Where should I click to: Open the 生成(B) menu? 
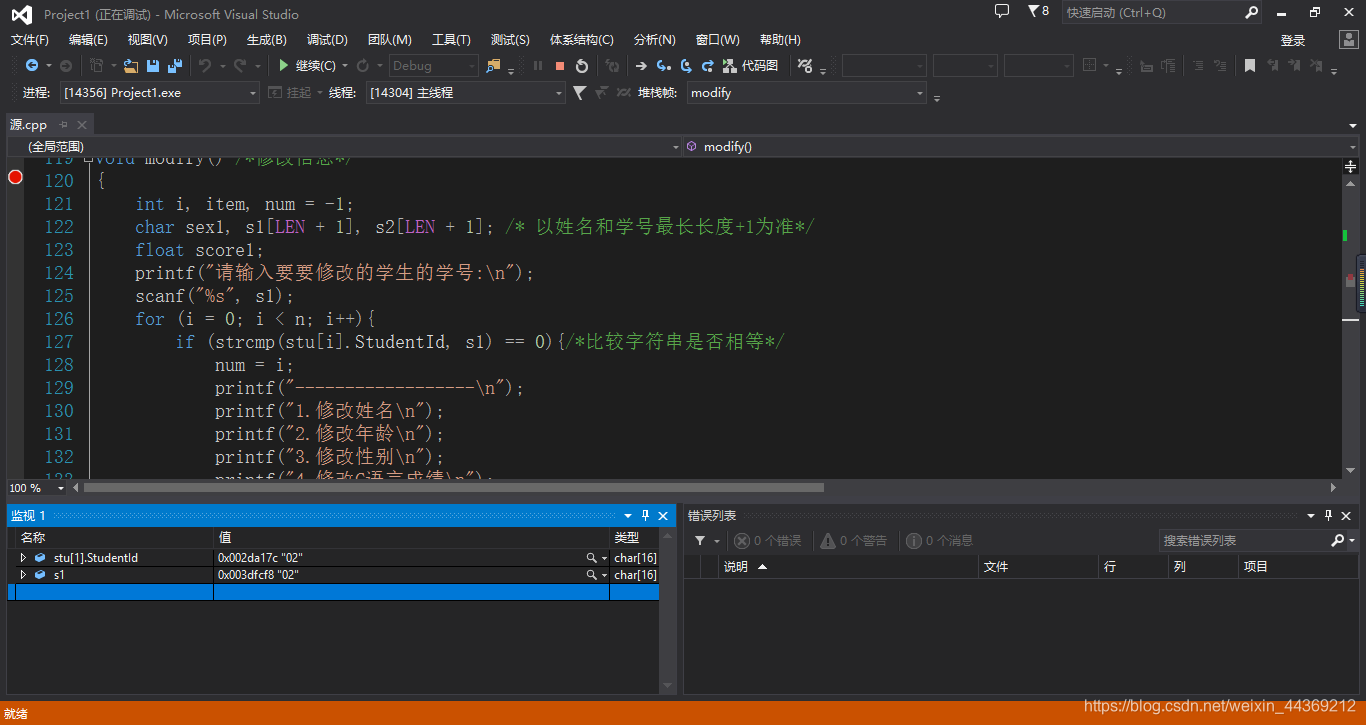267,40
